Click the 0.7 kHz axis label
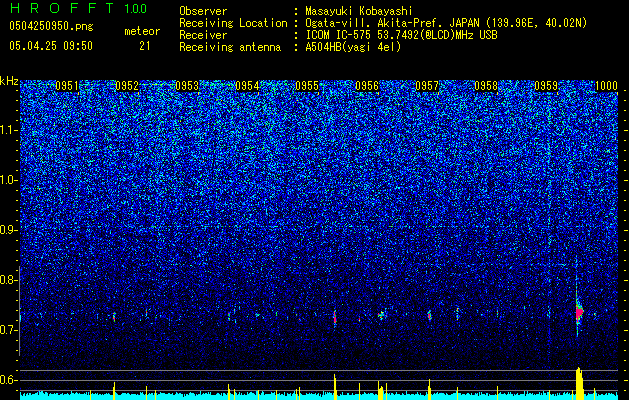 click(9, 330)
